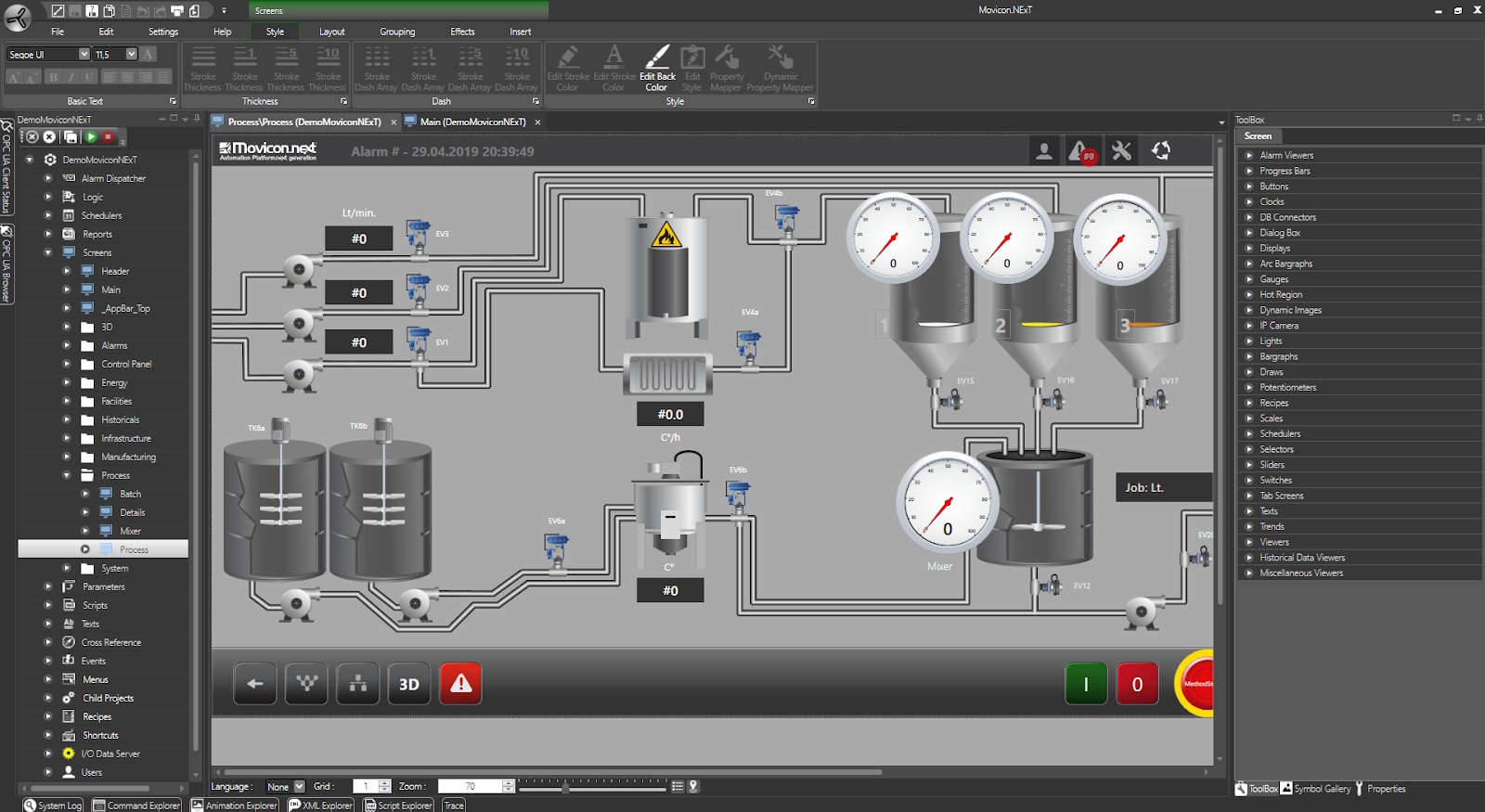Toggle the red 0 stop switch
Screen dimensions: 1485x812
pyautogui.click(x=1137, y=685)
